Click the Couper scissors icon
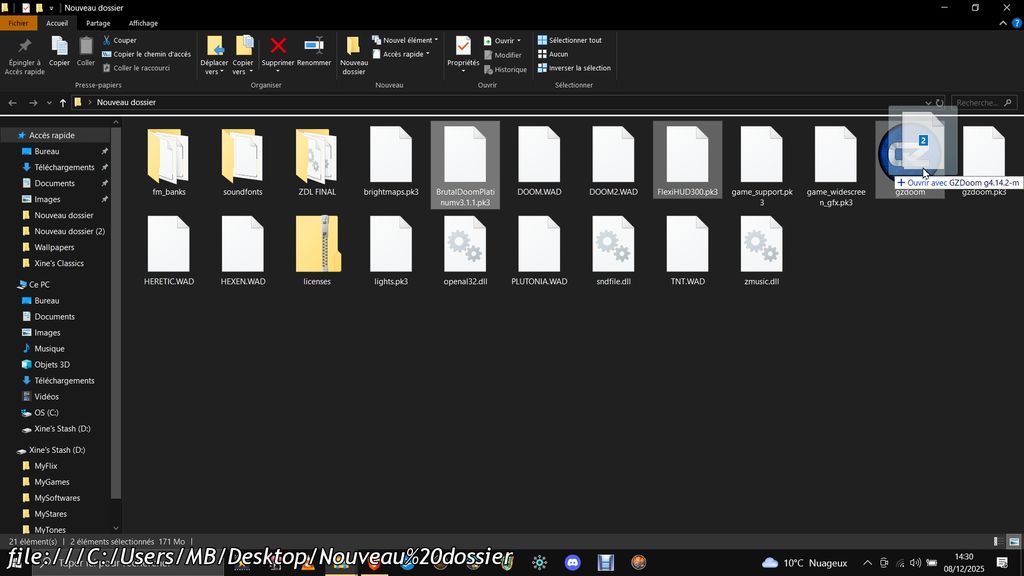The height and width of the screenshot is (576, 1024). [107, 40]
